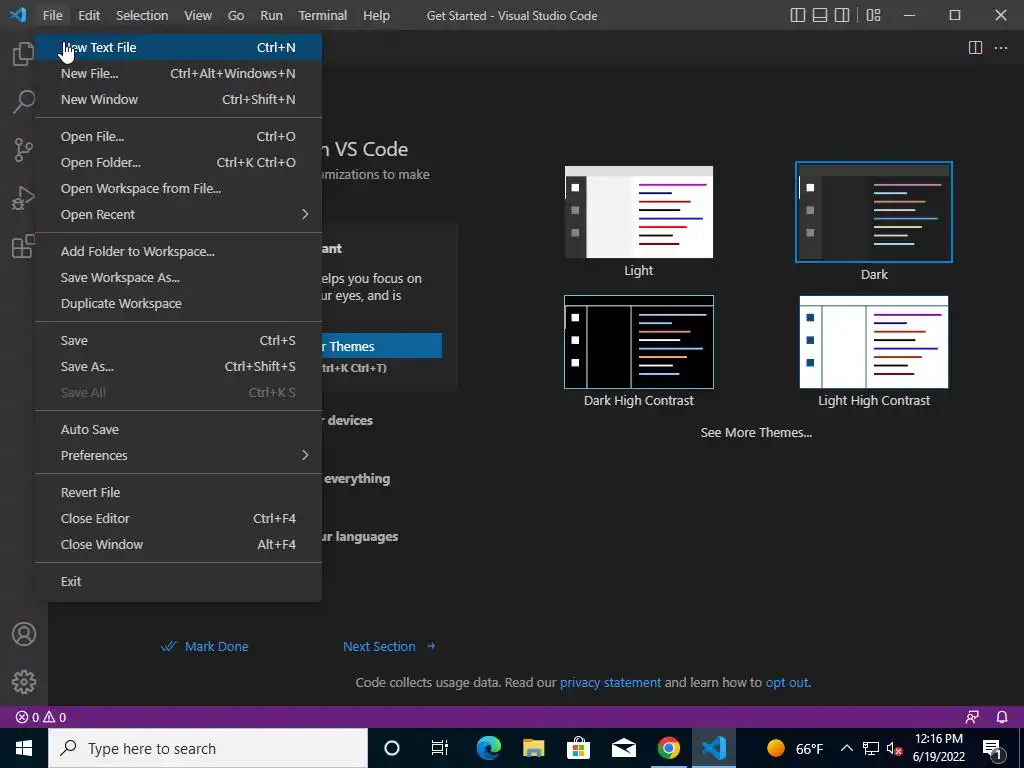Open the Search view icon
The width and height of the screenshot is (1024, 768).
[24, 101]
